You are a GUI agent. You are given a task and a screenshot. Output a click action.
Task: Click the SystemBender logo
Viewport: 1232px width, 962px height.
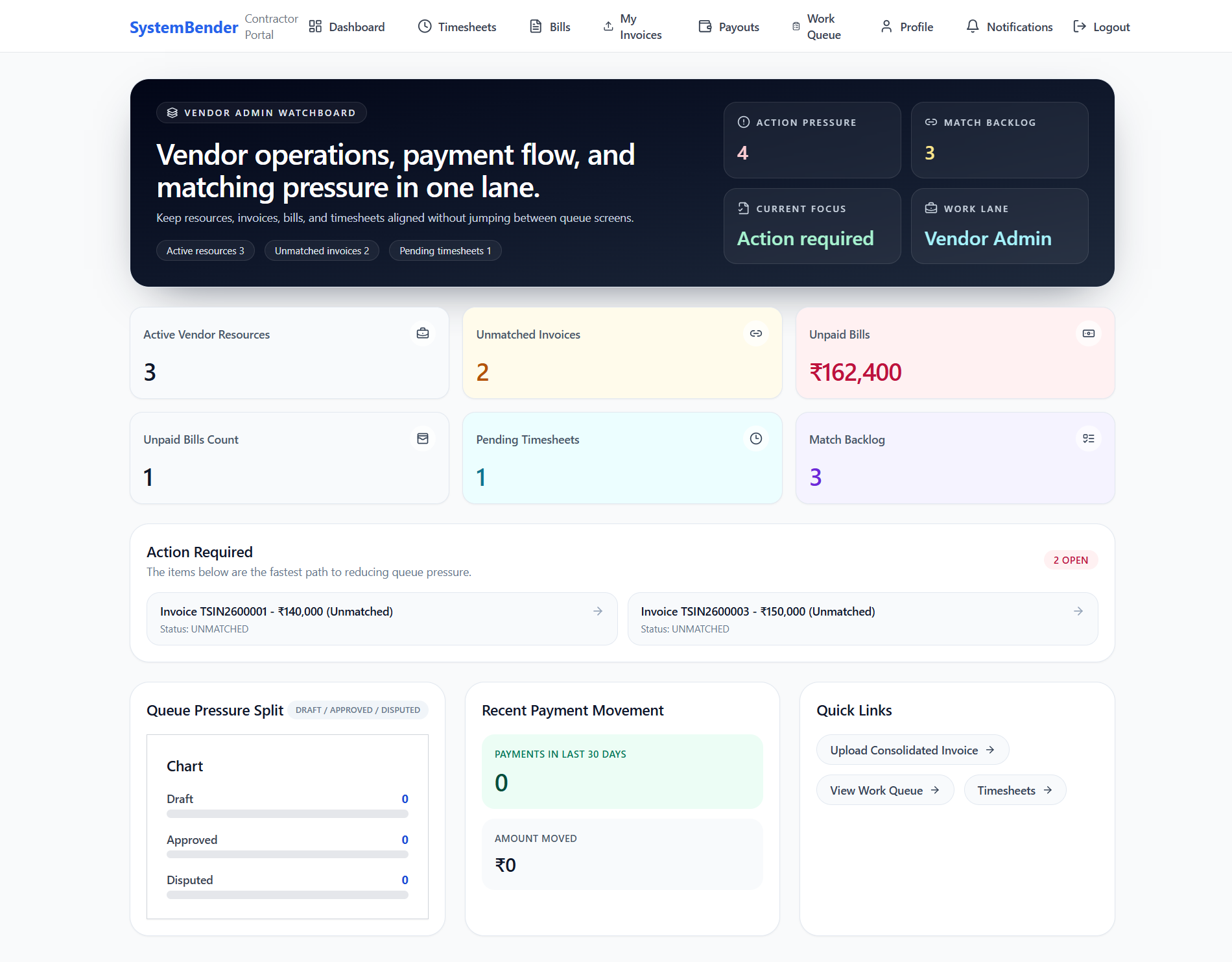pyautogui.click(x=184, y=27)
